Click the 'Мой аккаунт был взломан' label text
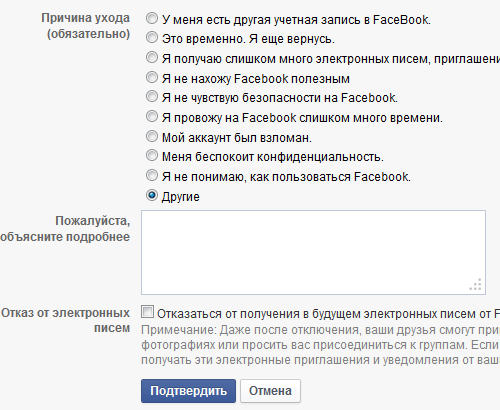The height and width of the screenshot is (410, 500). [237, 138]
